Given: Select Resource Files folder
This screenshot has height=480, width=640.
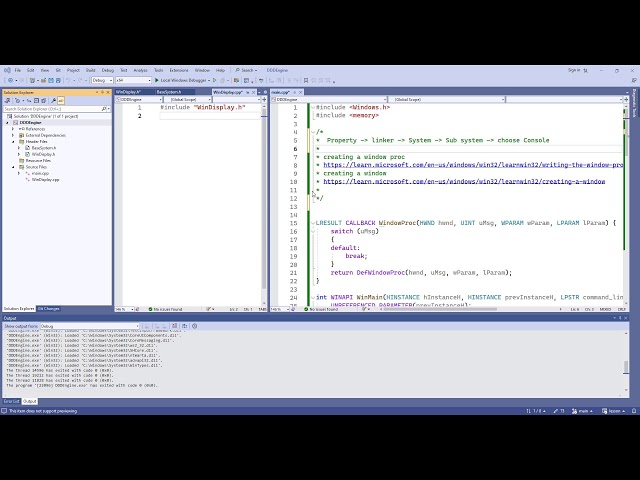Looking at the screenshot, I should pos(38,160).
